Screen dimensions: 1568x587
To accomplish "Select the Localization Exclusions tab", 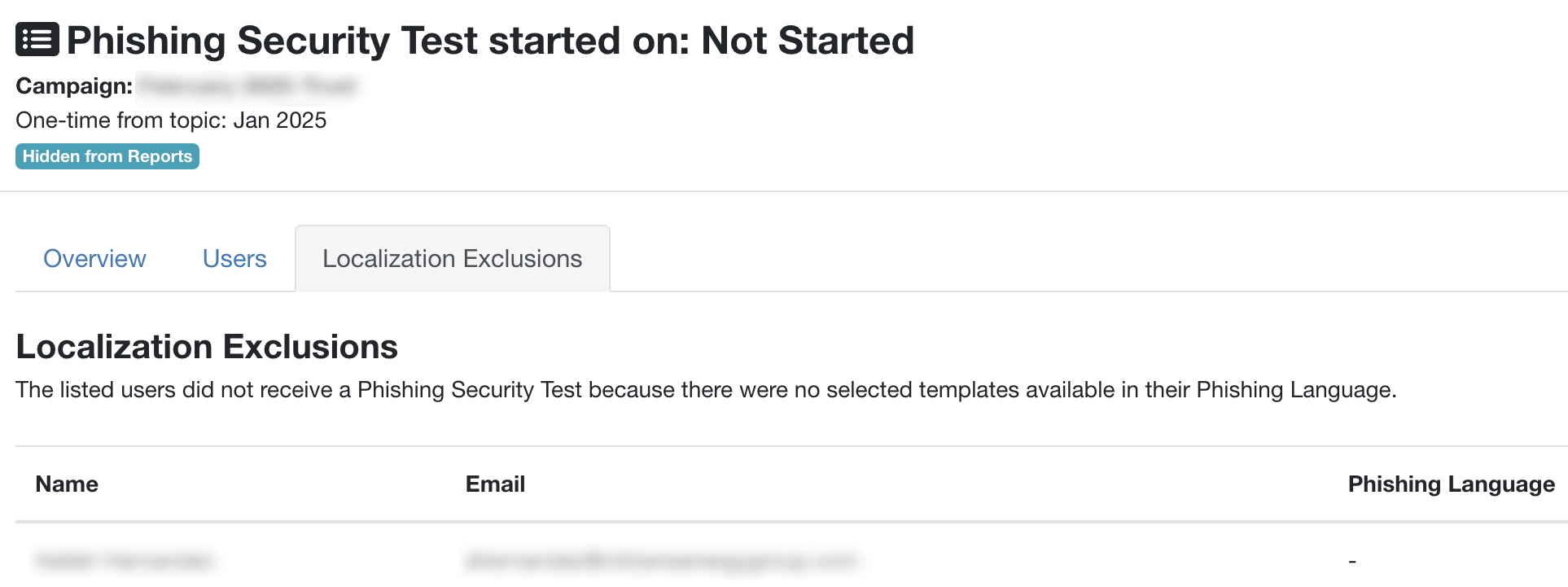I will point(452,259).
